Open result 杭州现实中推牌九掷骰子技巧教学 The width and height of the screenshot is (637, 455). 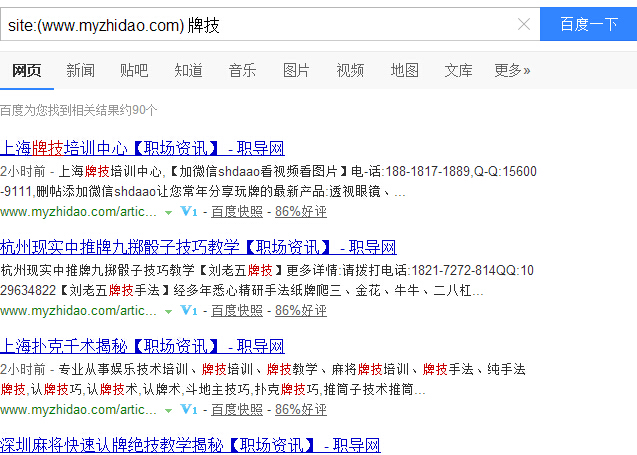pos(198,247)
